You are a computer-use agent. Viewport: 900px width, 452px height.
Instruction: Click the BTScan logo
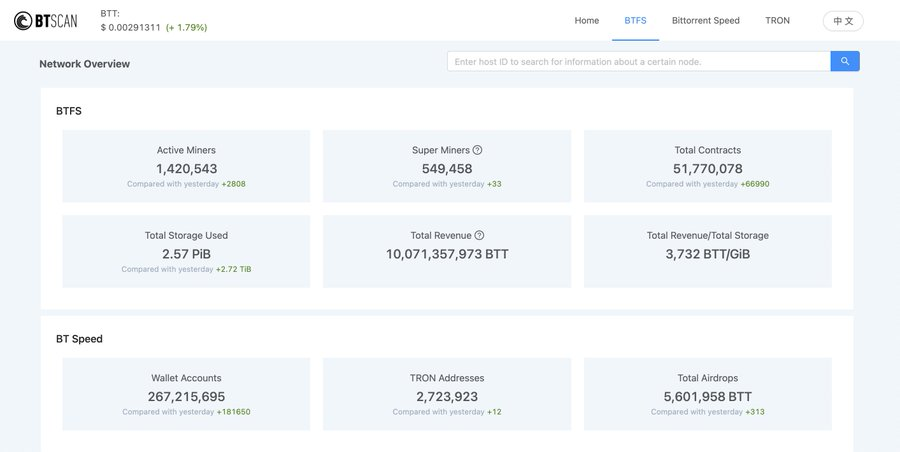point(45,21)
